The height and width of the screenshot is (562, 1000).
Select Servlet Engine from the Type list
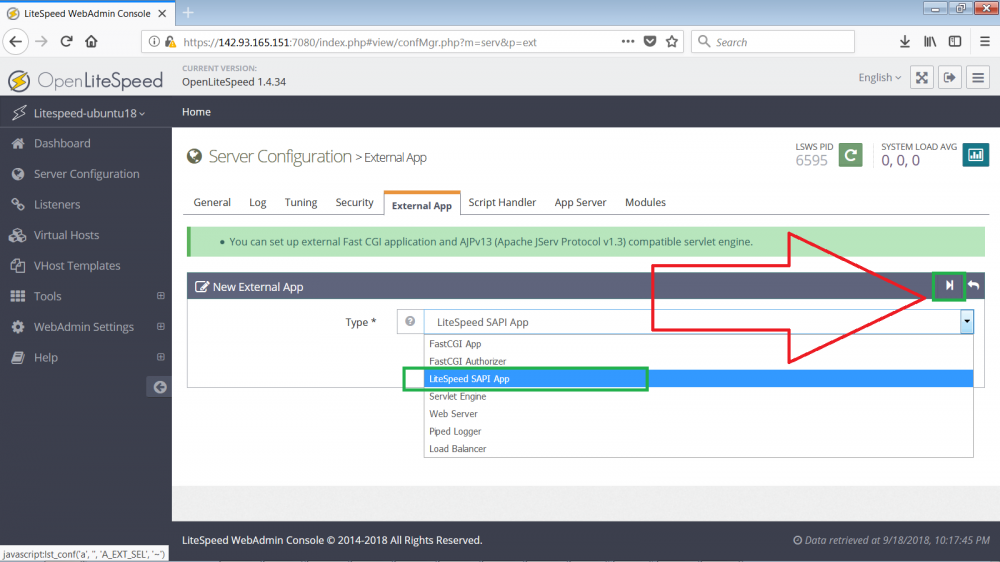pyautogui.click(x=698, y=396)
